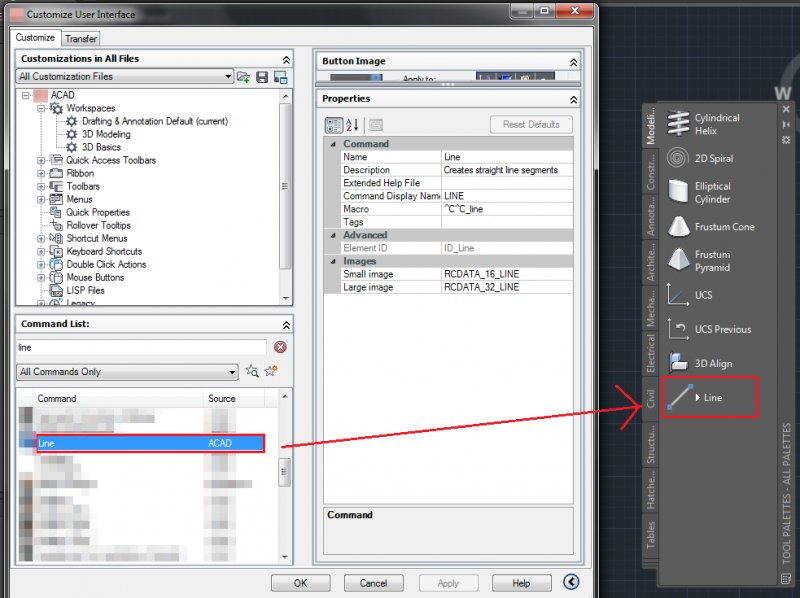Screen dimensions: 800x598
Task: Close the tool palette with X
Action: (786, 109)
